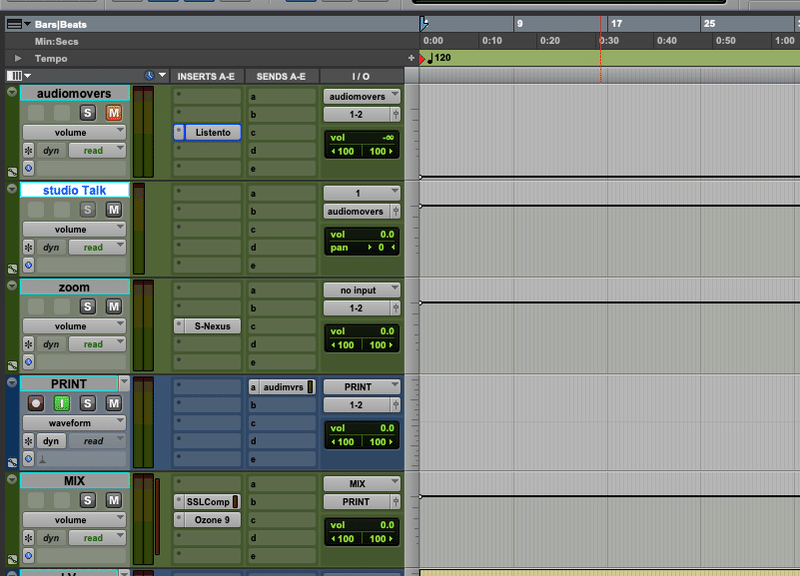Image resolution: width=800 pixels, height=576 pixels.
Task: Mute the studio Talk track
Action: 113,210
